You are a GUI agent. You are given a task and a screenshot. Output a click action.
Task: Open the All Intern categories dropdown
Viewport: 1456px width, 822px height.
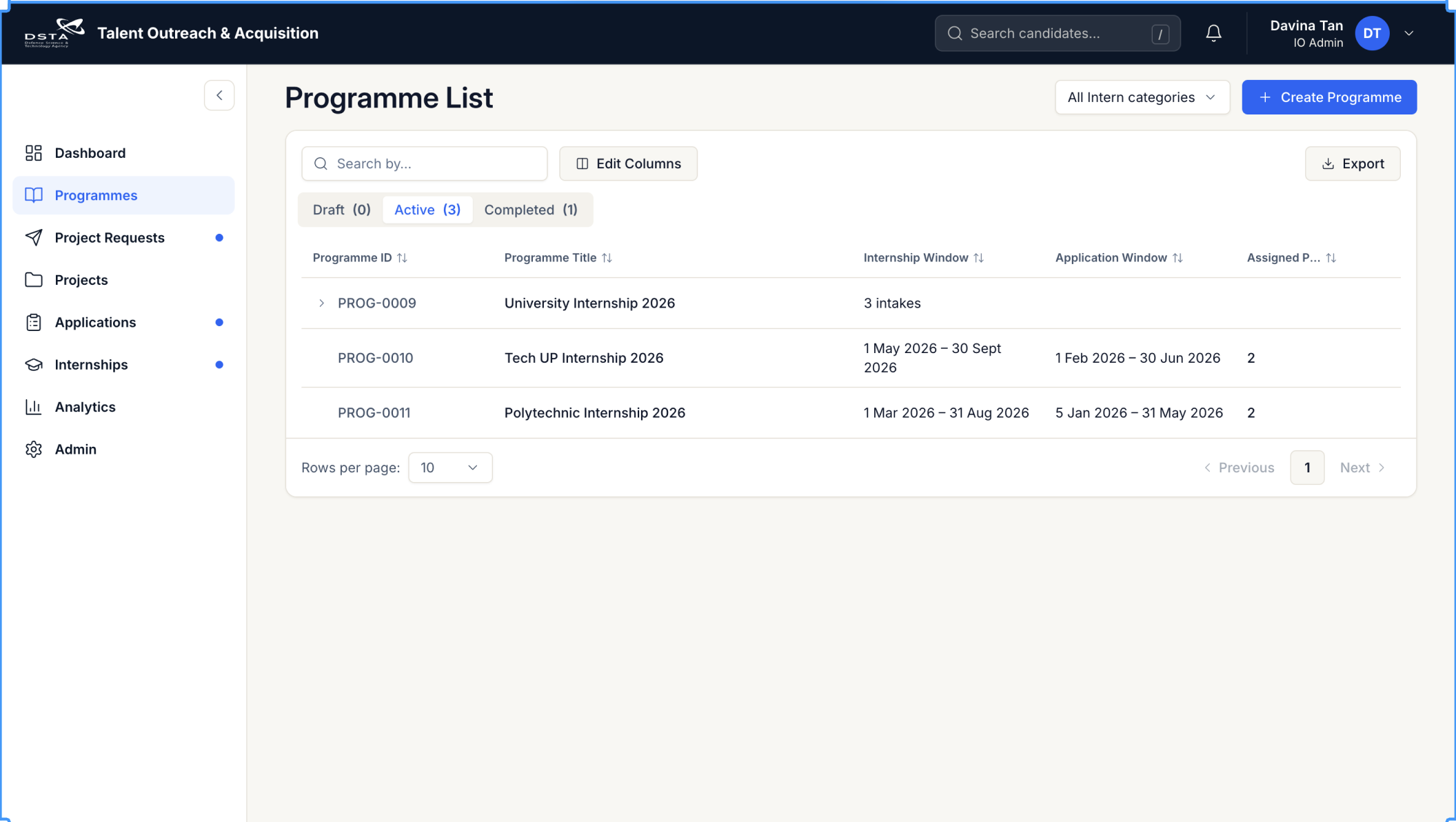1142,97
